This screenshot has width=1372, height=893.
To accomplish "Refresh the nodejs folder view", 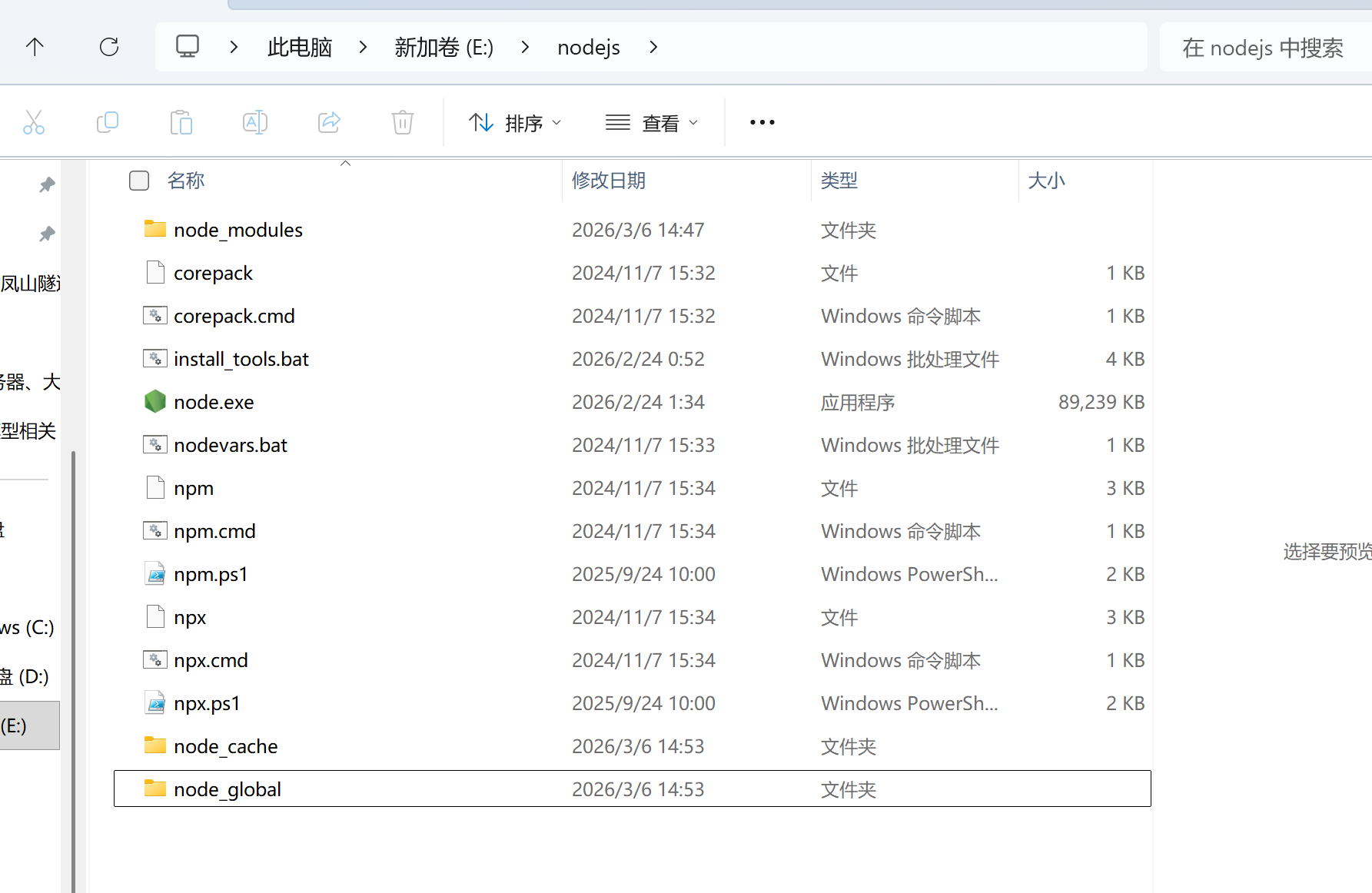I will click(109, 47).
